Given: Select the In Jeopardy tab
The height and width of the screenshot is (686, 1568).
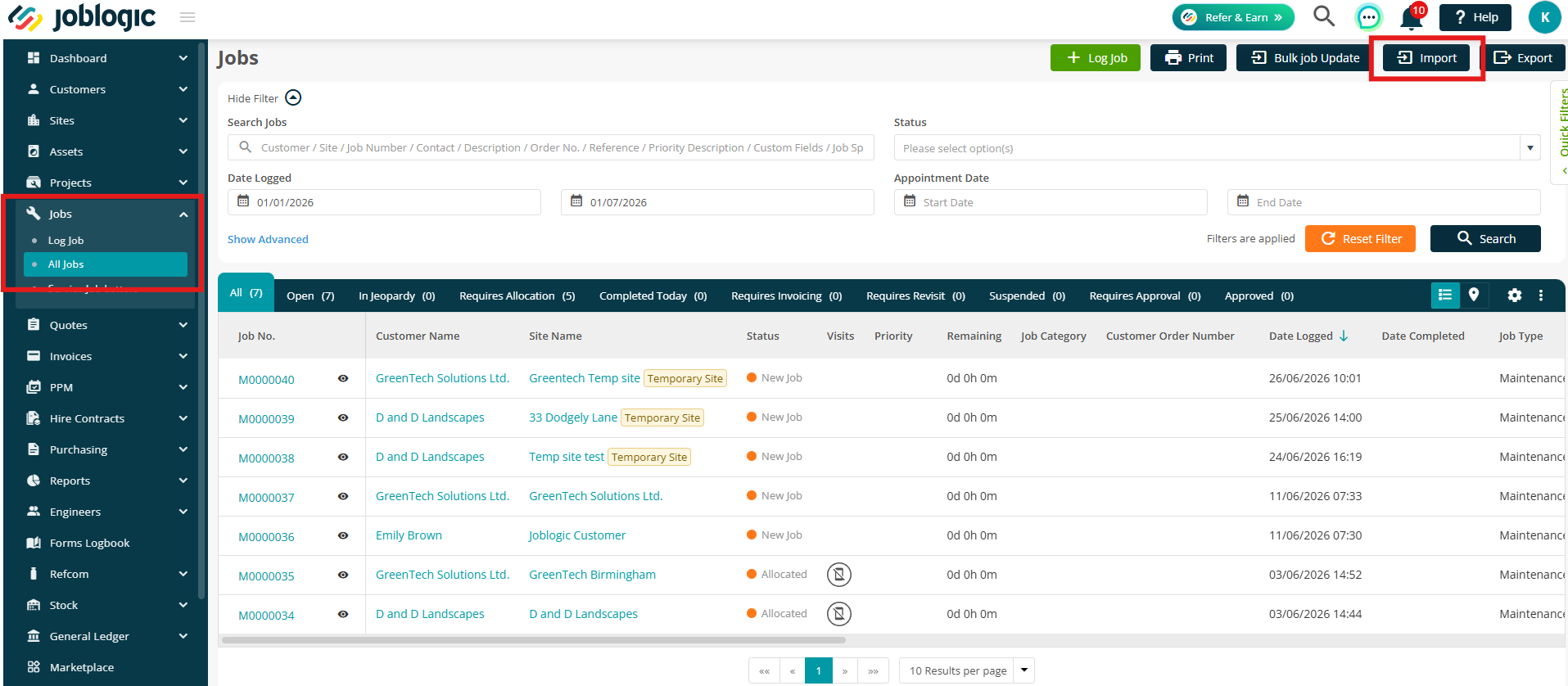Looking at the screenshot, I should (x=396, y=296).
